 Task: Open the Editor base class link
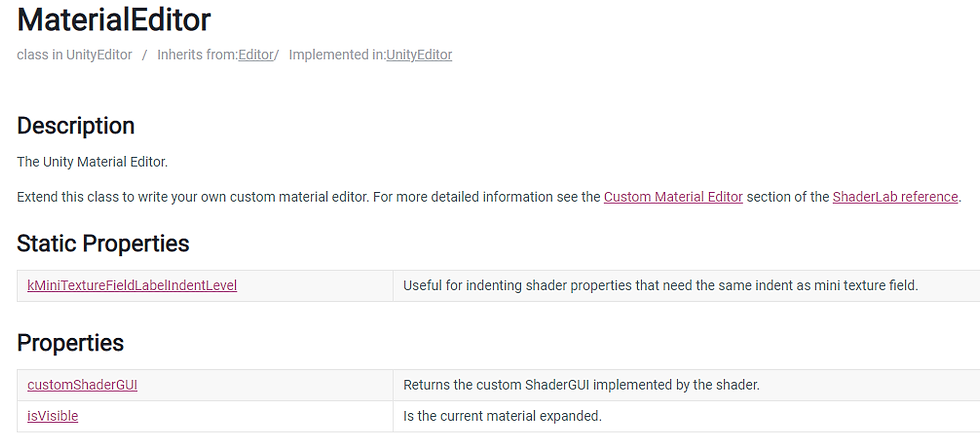tap(256, 55)
